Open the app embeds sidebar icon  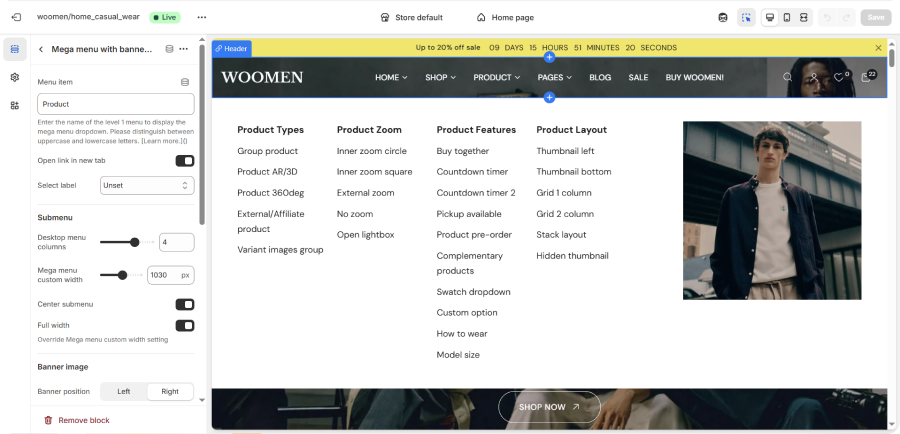coord(15,105)
